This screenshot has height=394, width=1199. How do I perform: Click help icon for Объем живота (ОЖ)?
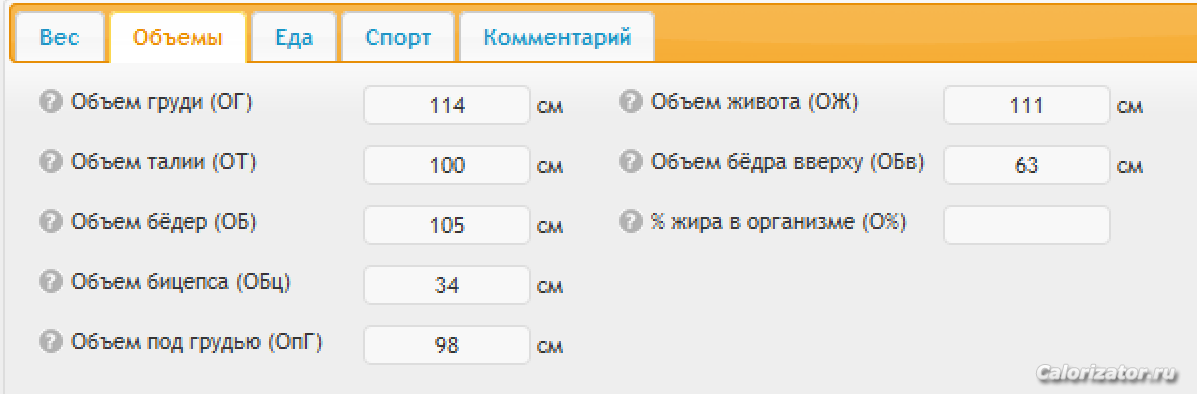tap(630, 101)
